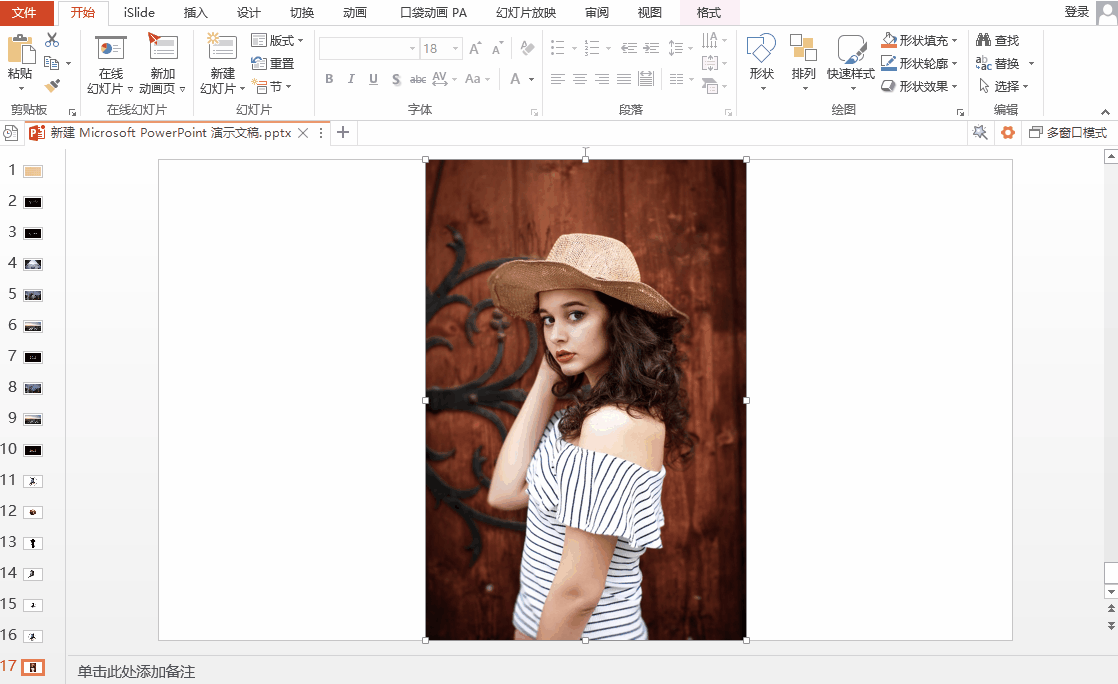Select slide 5 thumbnail
Viewport: 1118px width, 684px height.
(33, 295)
